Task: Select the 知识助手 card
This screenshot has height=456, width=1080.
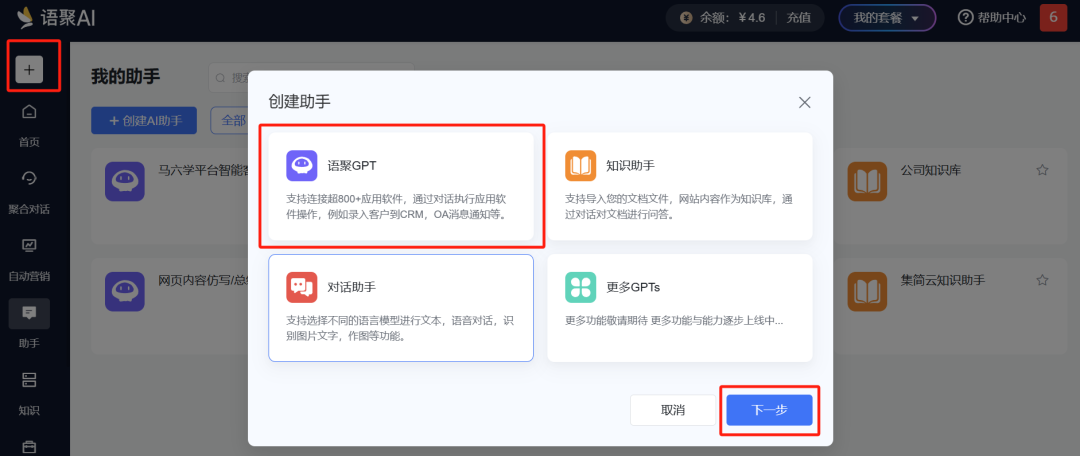Action: tap(680, 186)
